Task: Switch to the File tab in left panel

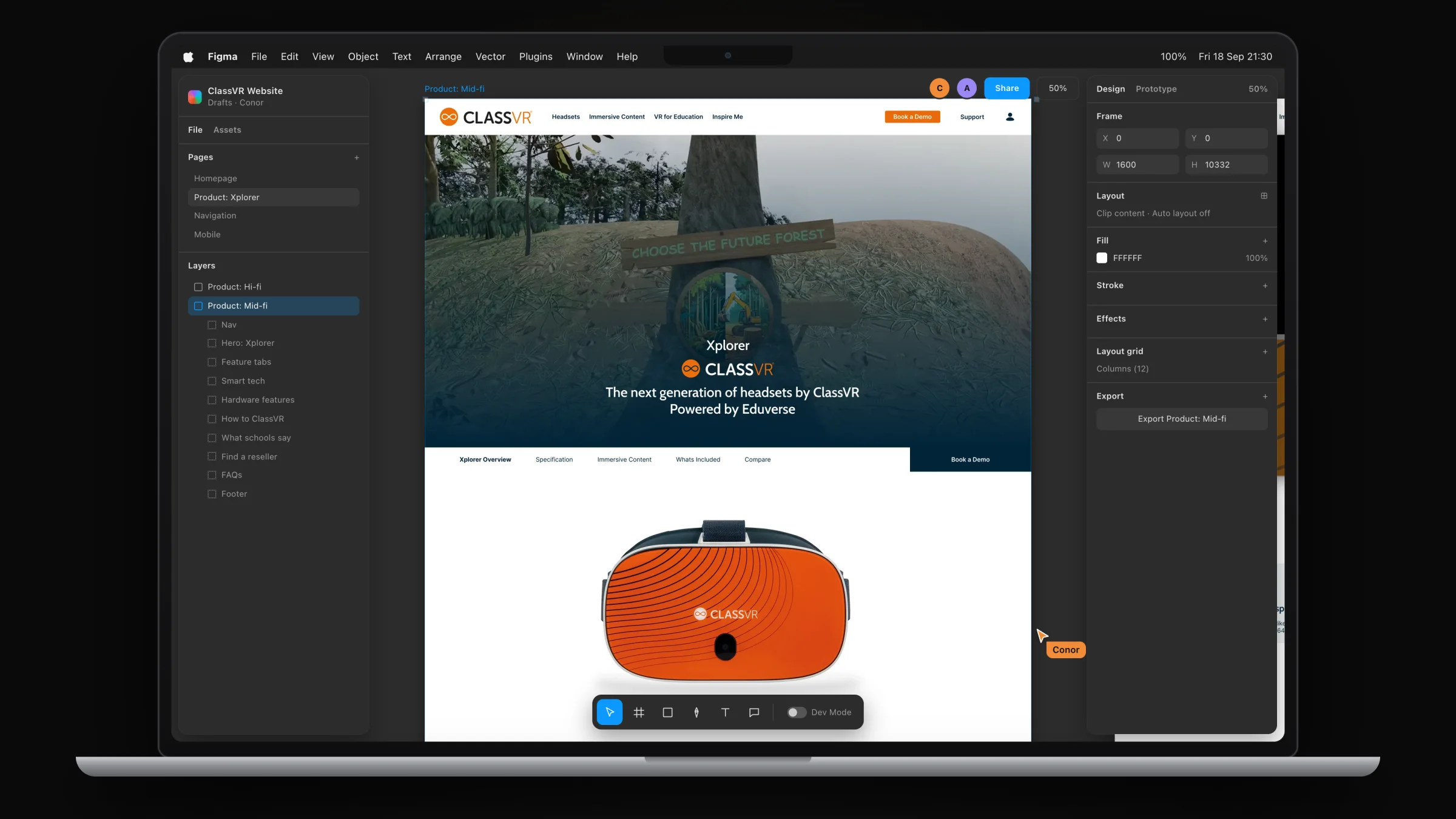Action: (195, 130)
